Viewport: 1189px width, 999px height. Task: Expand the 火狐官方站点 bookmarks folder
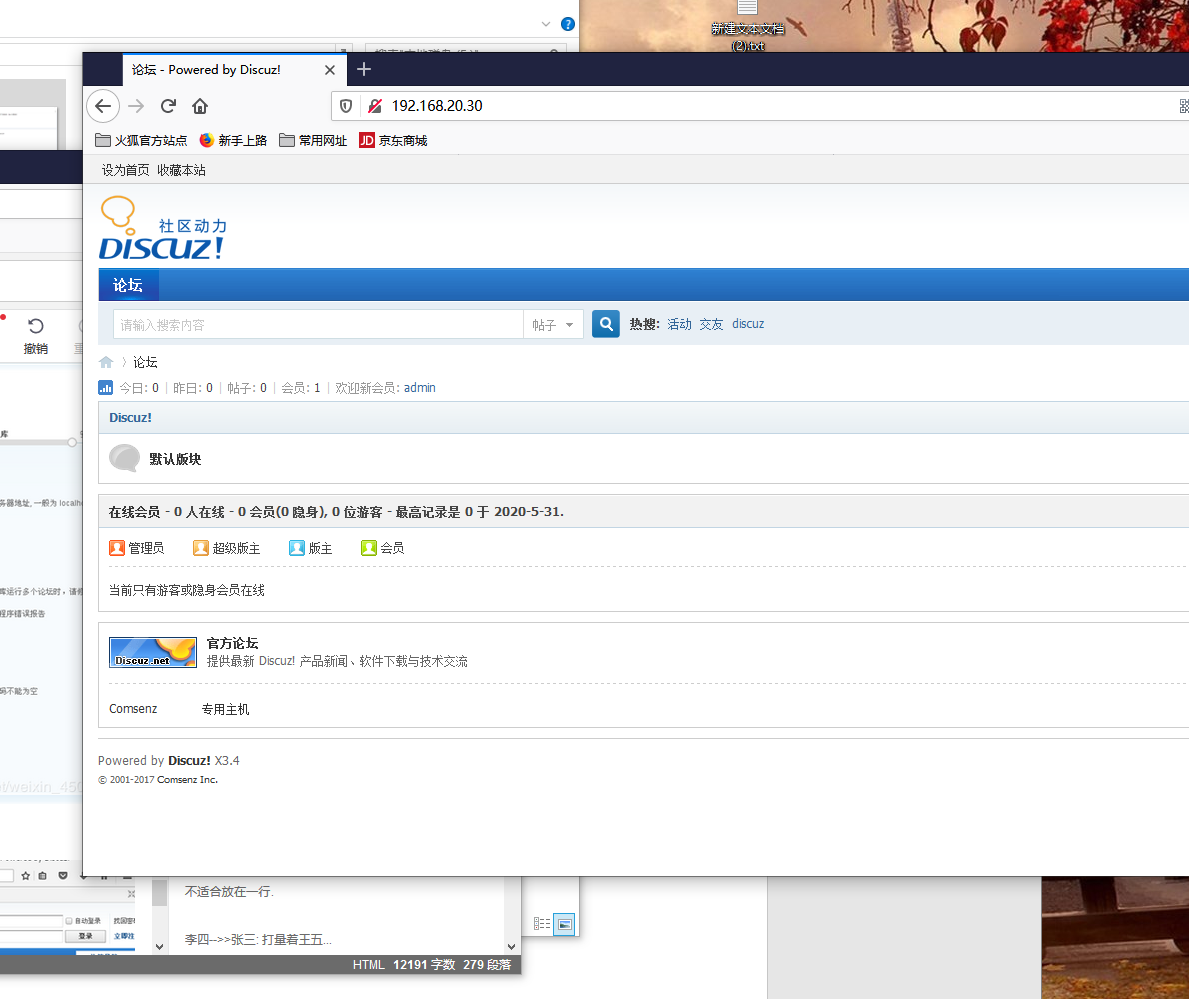click(x=103, y=140)
